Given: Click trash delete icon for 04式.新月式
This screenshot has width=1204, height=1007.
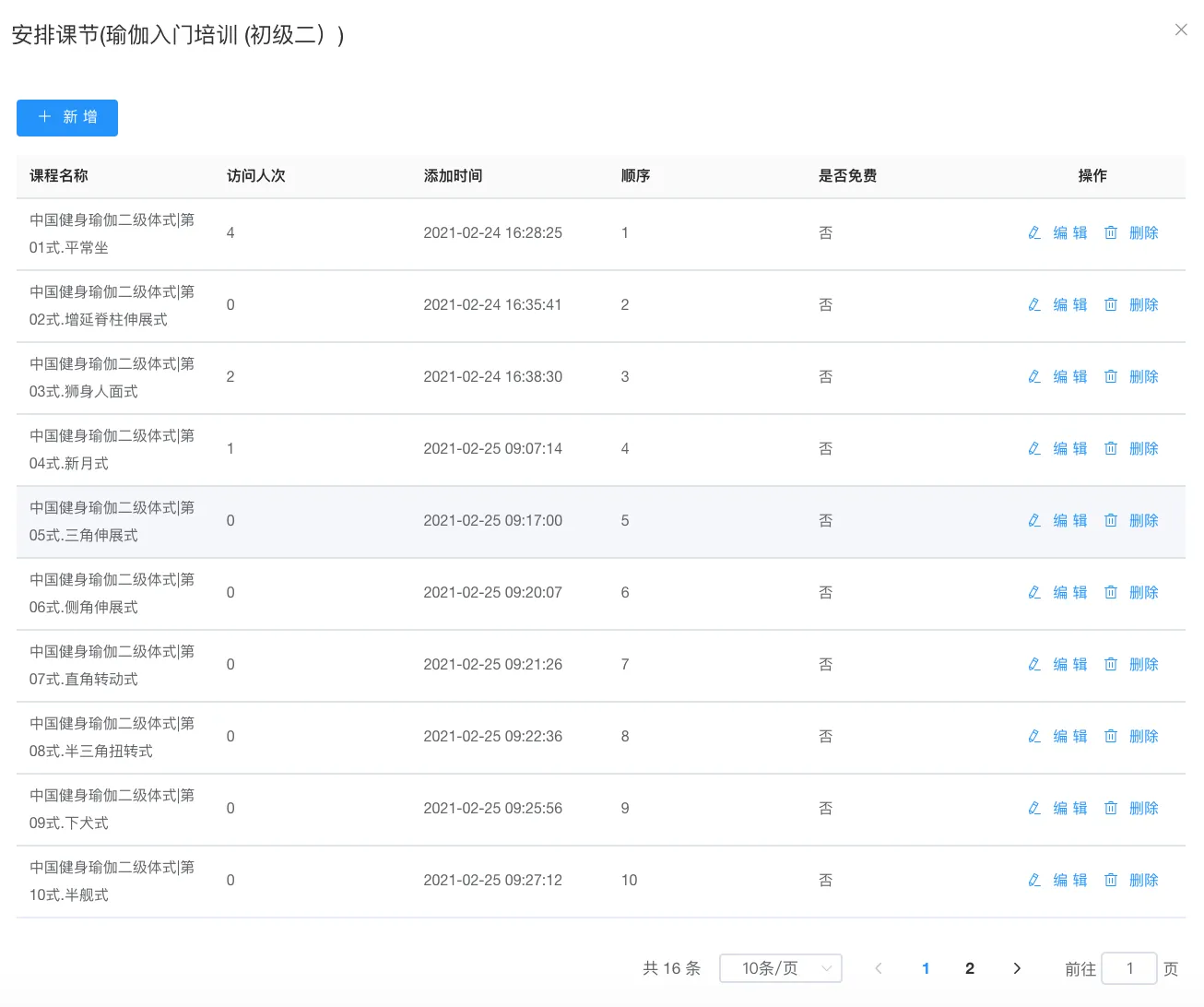Looking at the screenshot, I should [1111, 449].
